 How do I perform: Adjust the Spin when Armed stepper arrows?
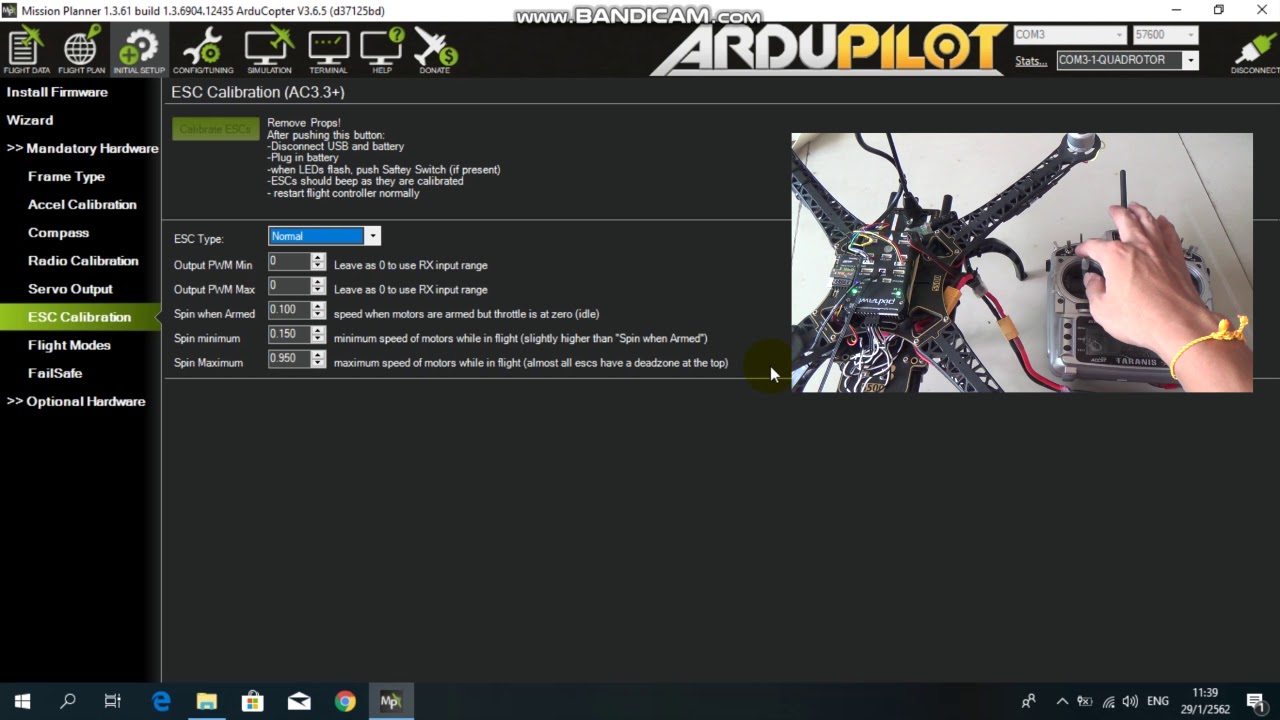coord(318,310)
